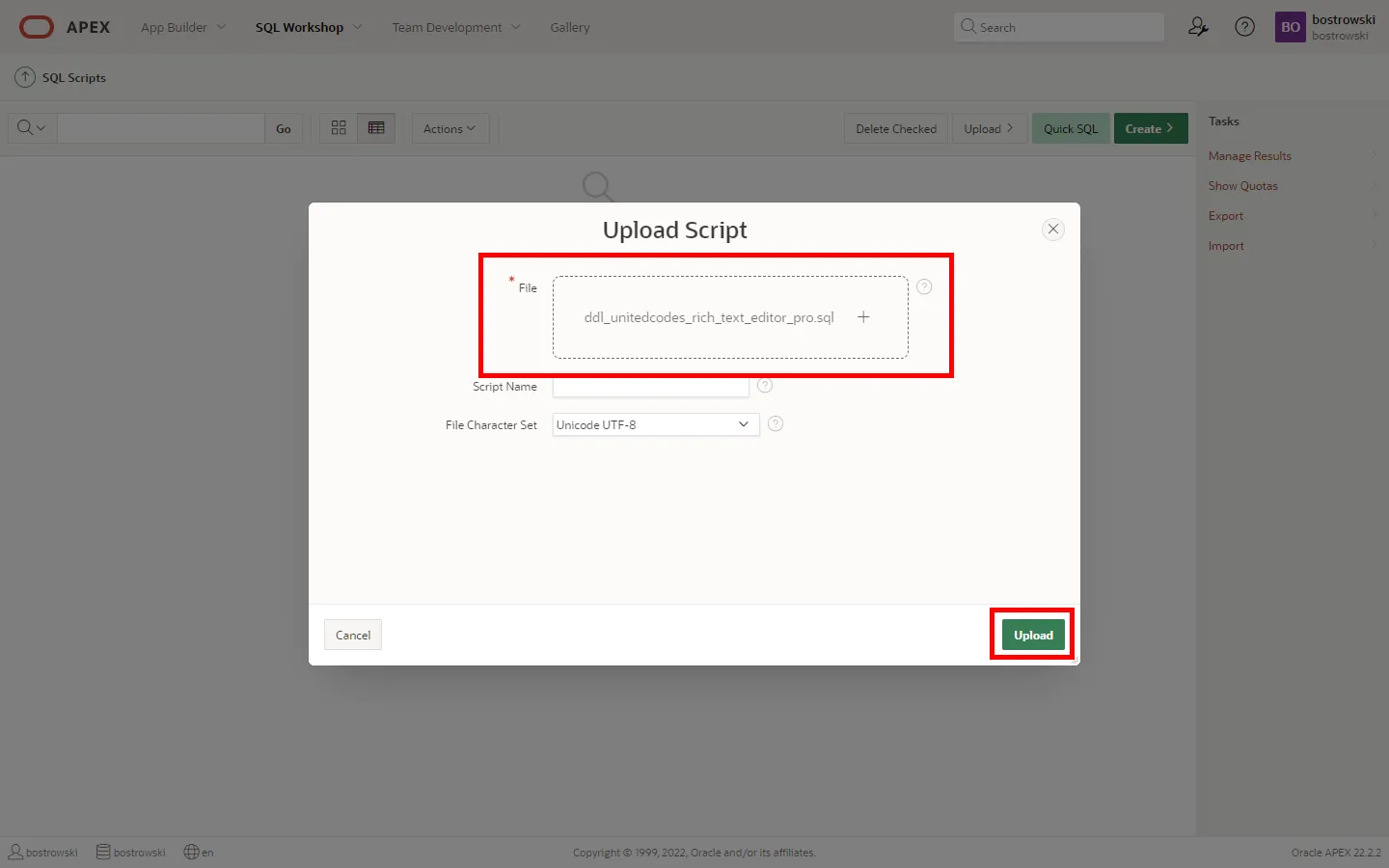The image size is (1389, 868).
Task: Expand the Actions menu
Action: tap(449, 128)
